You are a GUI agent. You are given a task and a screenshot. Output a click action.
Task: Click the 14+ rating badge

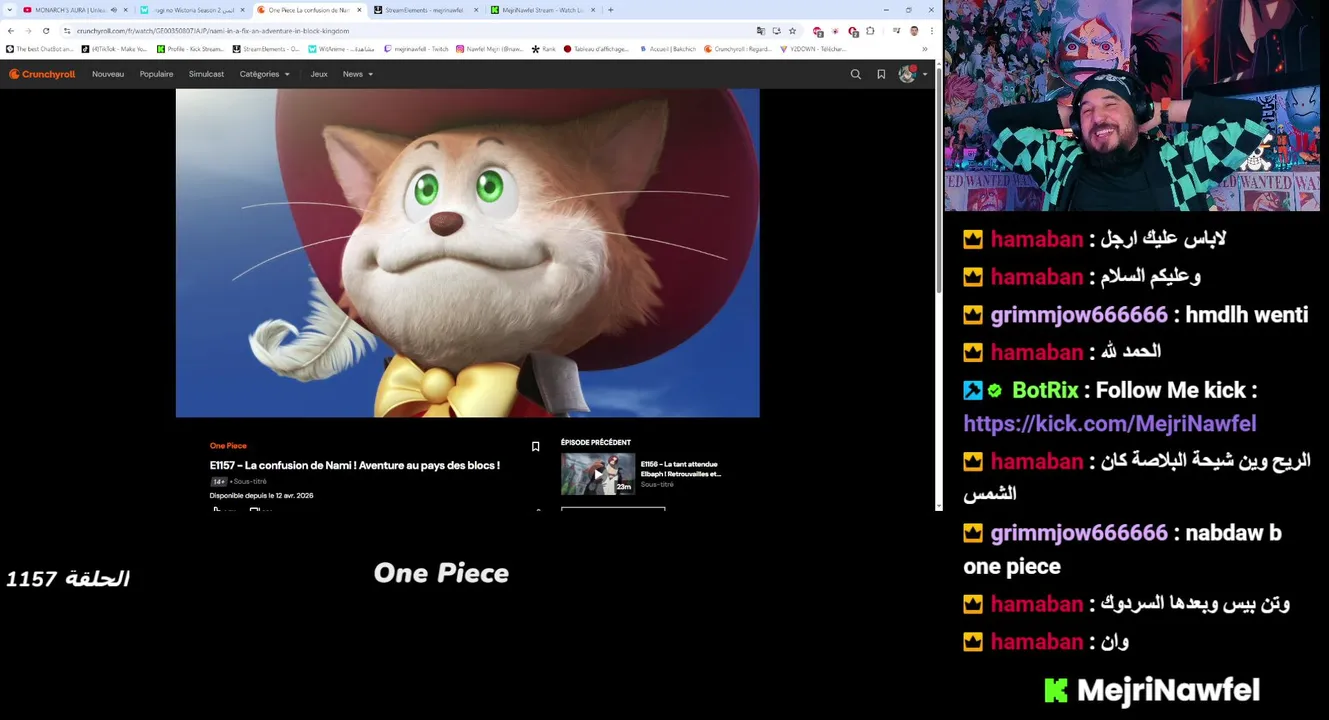point(218,481)
